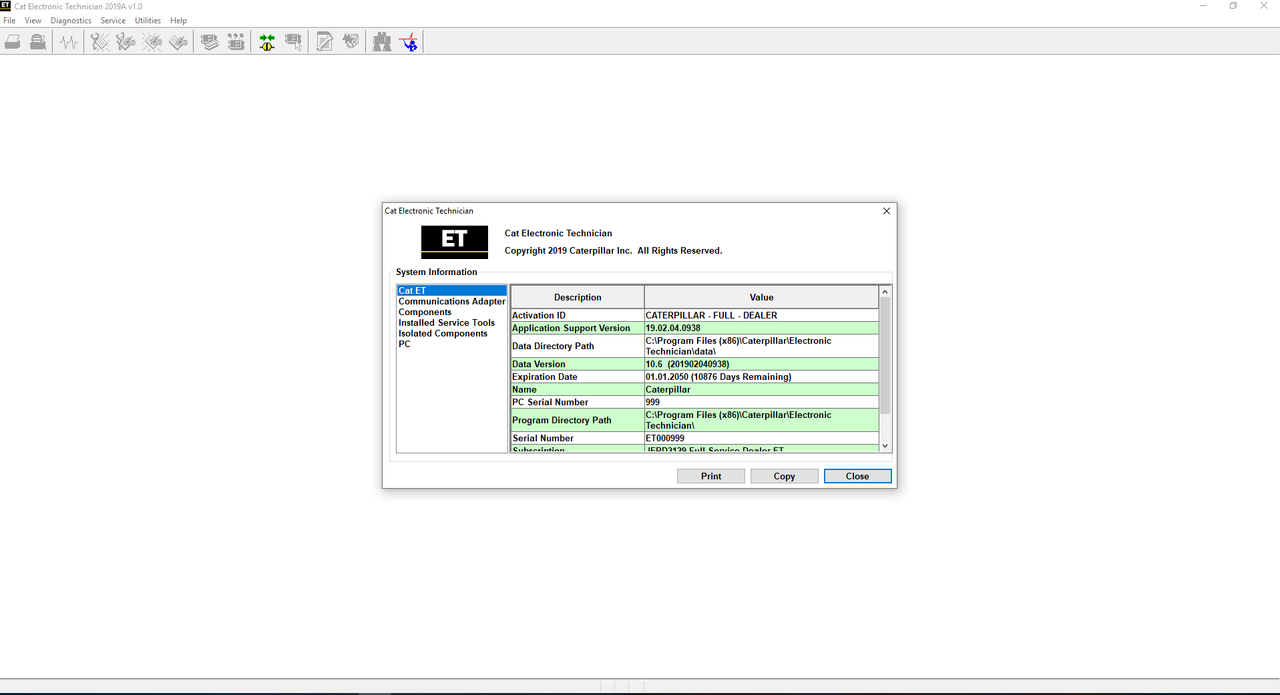The image size is (1280, 695).
Task: Open the View menu
Action: click(33, 20)
